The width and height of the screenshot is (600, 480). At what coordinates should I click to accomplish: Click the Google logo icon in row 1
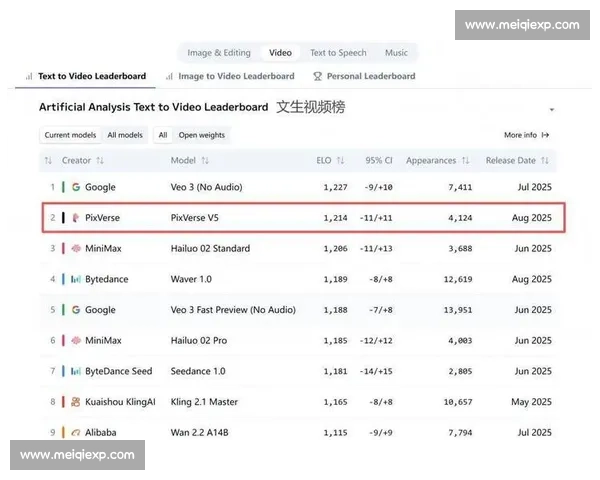[76, 187]
